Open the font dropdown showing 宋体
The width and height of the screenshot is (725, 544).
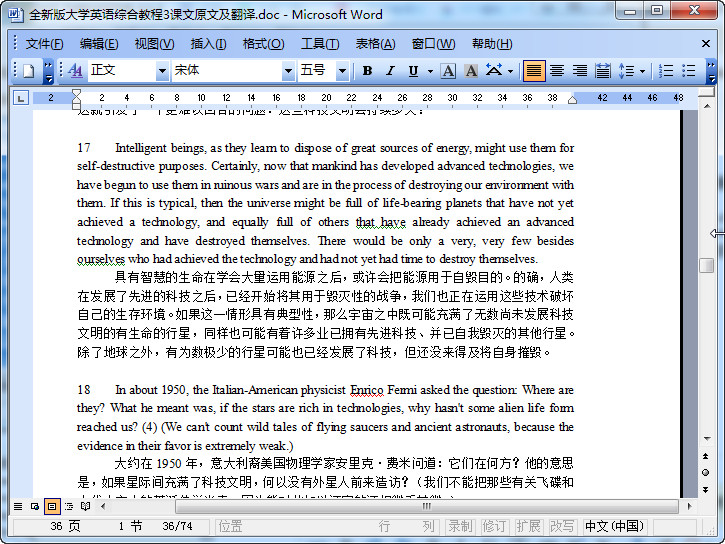[x=288, y=71]
